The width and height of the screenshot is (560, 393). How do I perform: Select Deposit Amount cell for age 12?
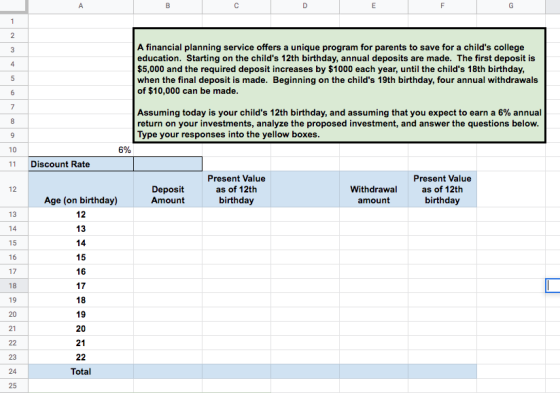click(168, 214)
